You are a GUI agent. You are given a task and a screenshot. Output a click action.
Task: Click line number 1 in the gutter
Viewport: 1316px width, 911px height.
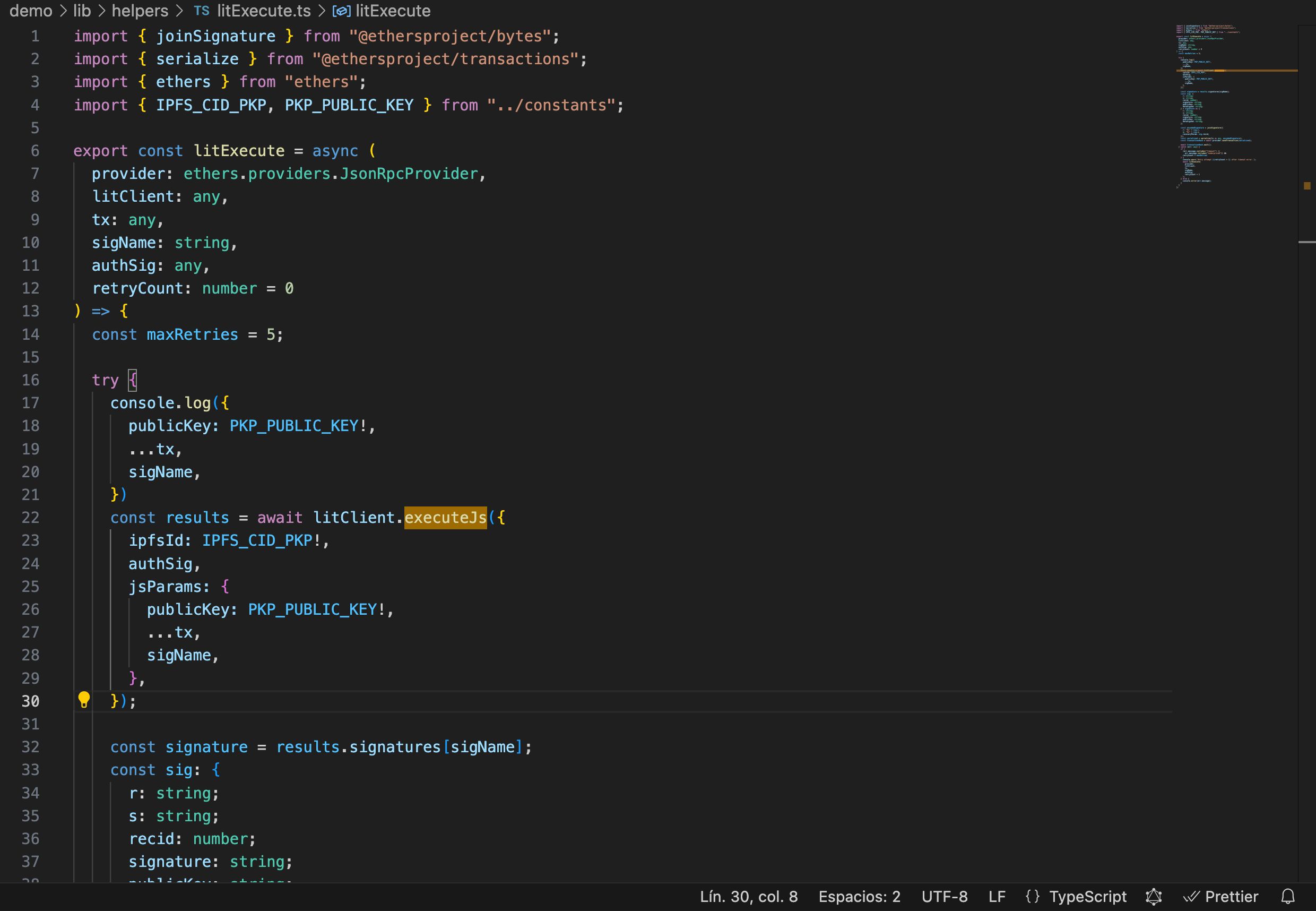pyautogui.click(x=35, y=36)
